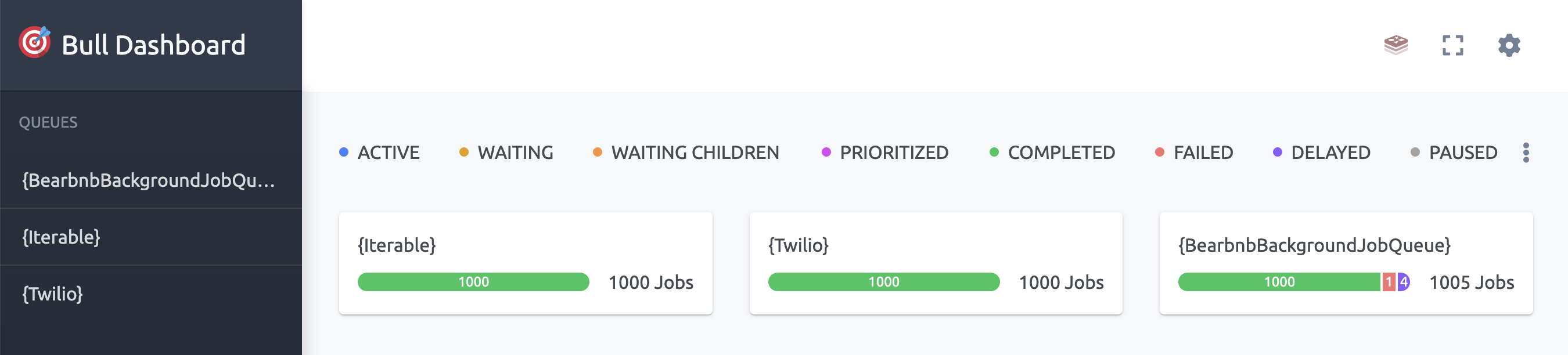The height and width of the screenshot is (355, 1568).
Task: Open the settings gear icon
Action: tap(1509, 45)
